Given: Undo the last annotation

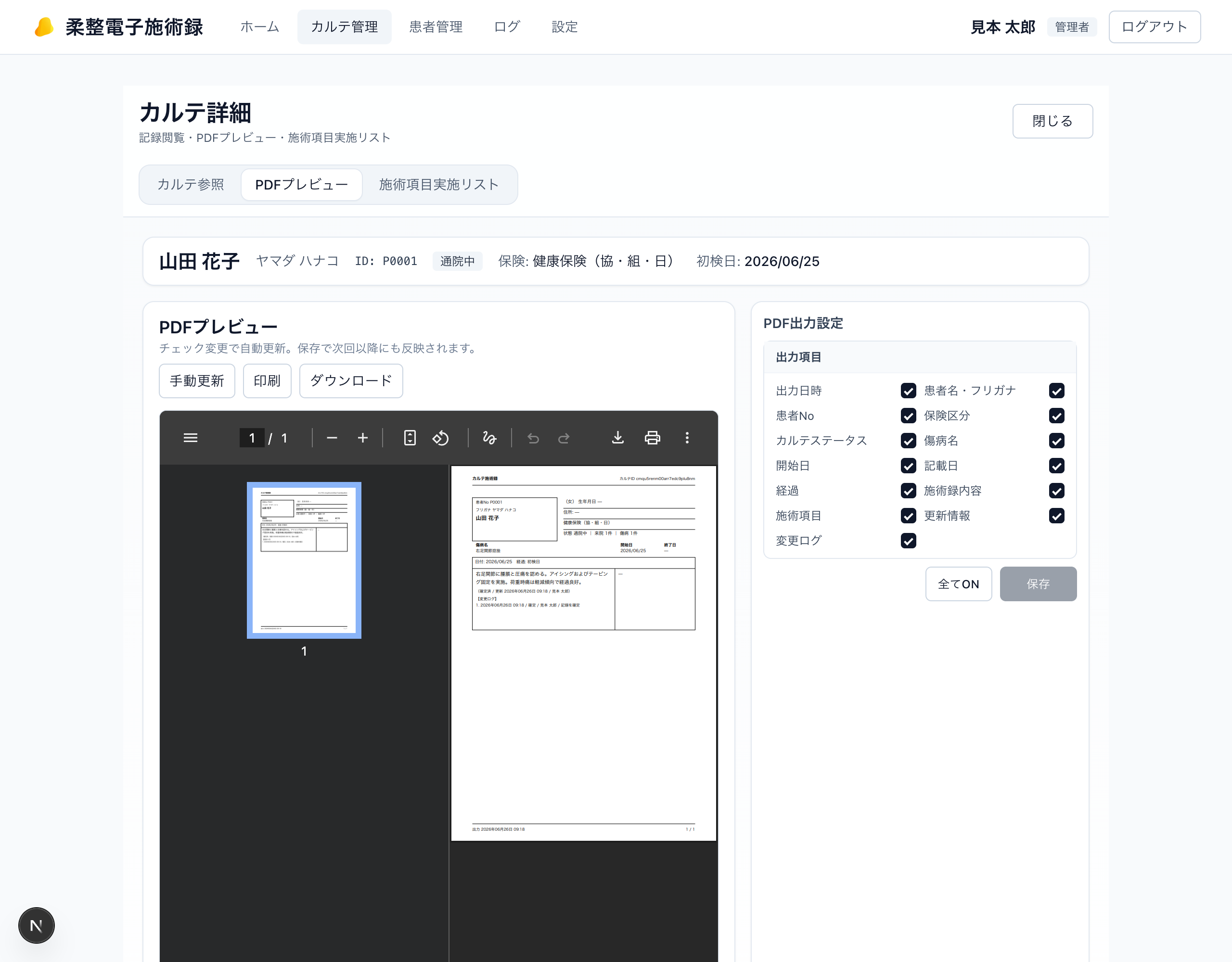Looking at the screenshot, I should [x=533, y=438].
